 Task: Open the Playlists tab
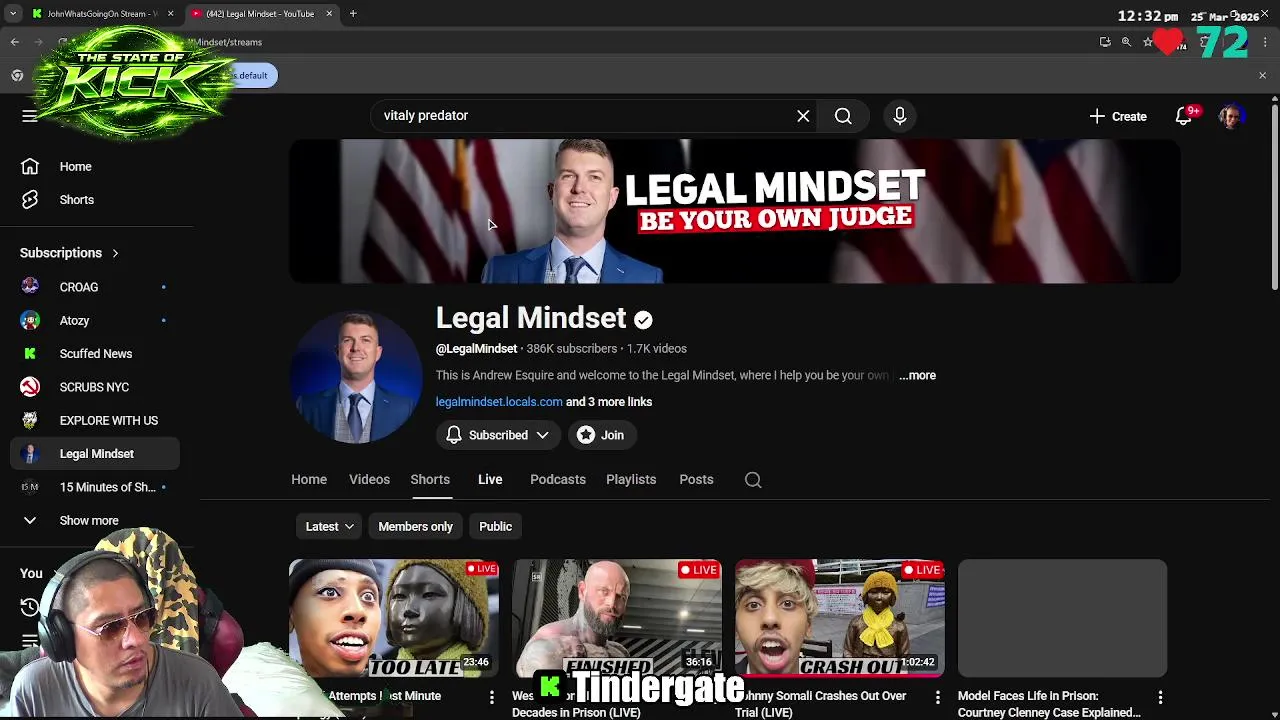[x=631, y=480]
